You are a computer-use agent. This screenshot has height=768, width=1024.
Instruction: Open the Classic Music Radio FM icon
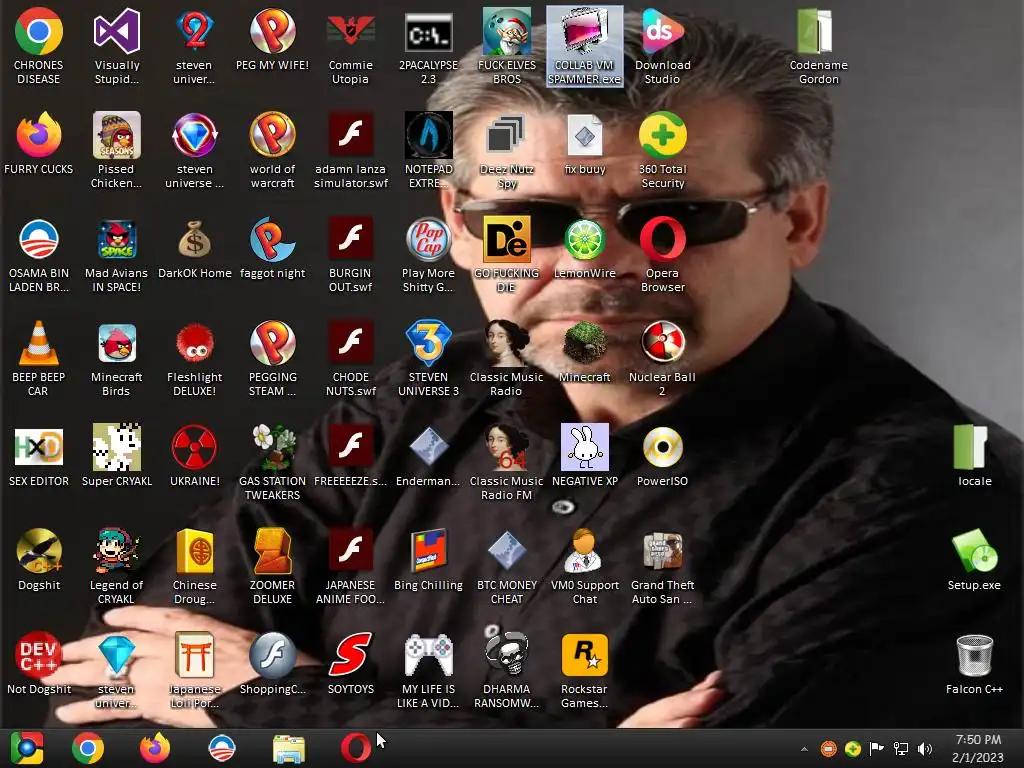tap(507, 447)
